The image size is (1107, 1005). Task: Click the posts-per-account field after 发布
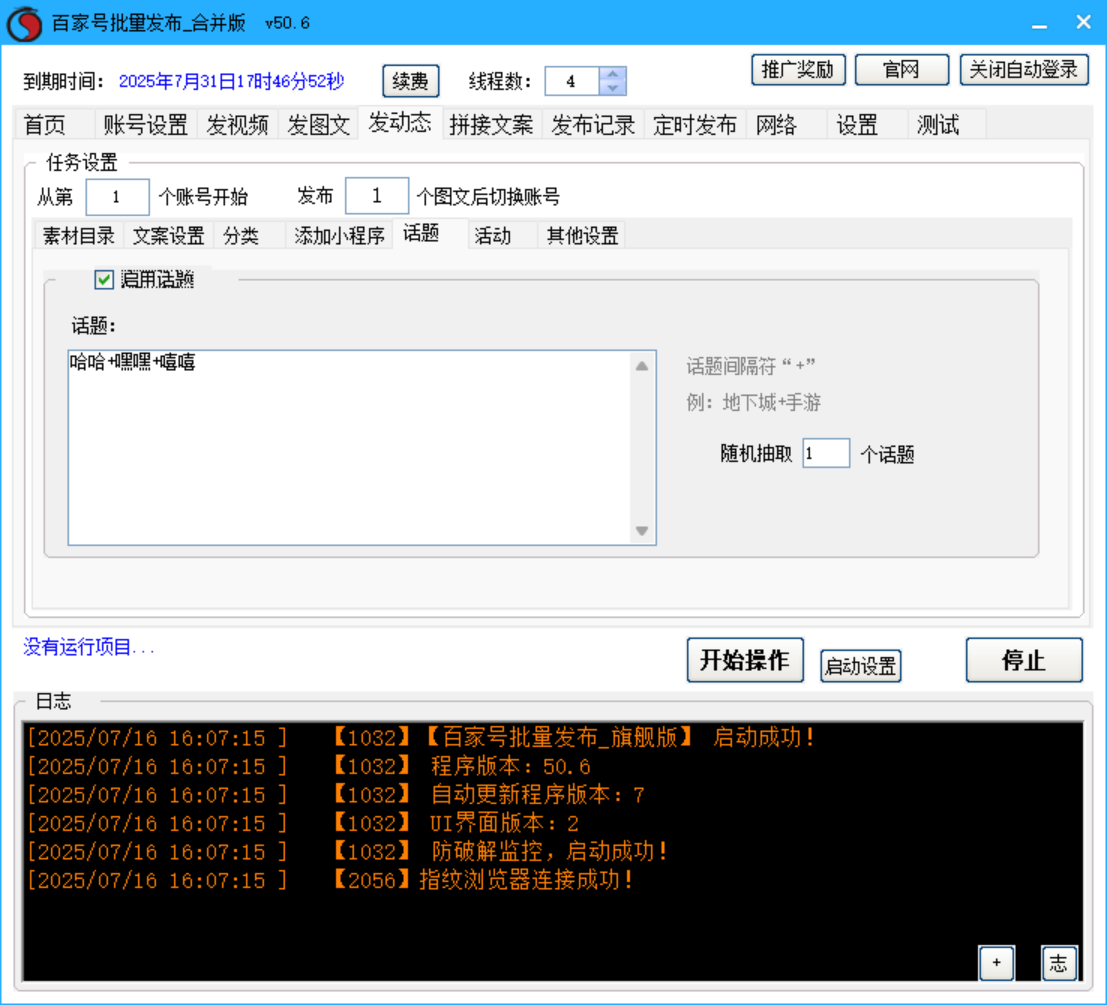[x=376, y=195]
